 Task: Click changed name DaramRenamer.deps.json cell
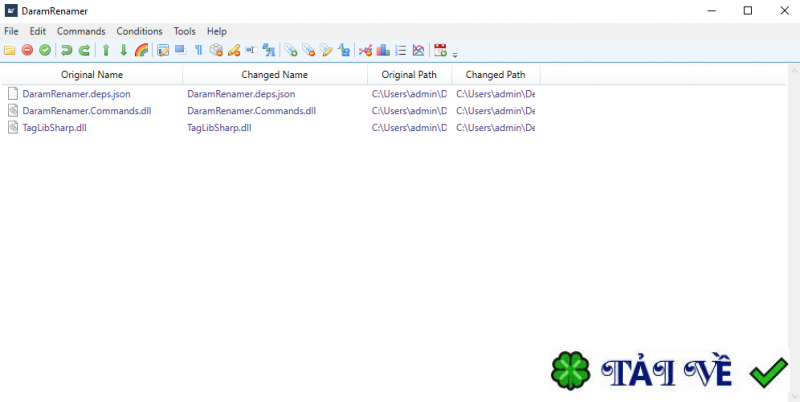click(x=241, y=94)
